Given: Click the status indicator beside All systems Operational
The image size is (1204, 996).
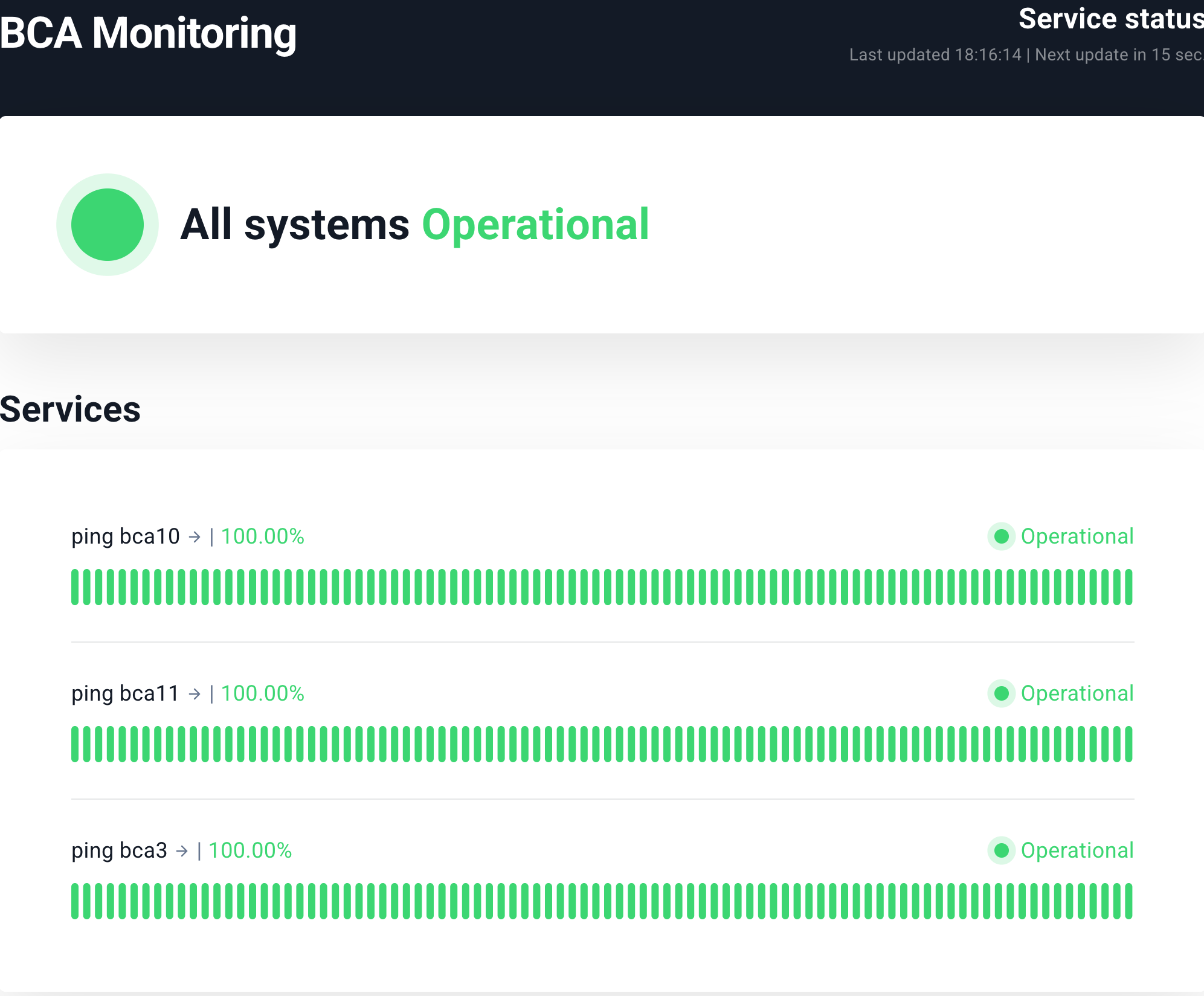Looking at the screenshot, I should (107, 225).
